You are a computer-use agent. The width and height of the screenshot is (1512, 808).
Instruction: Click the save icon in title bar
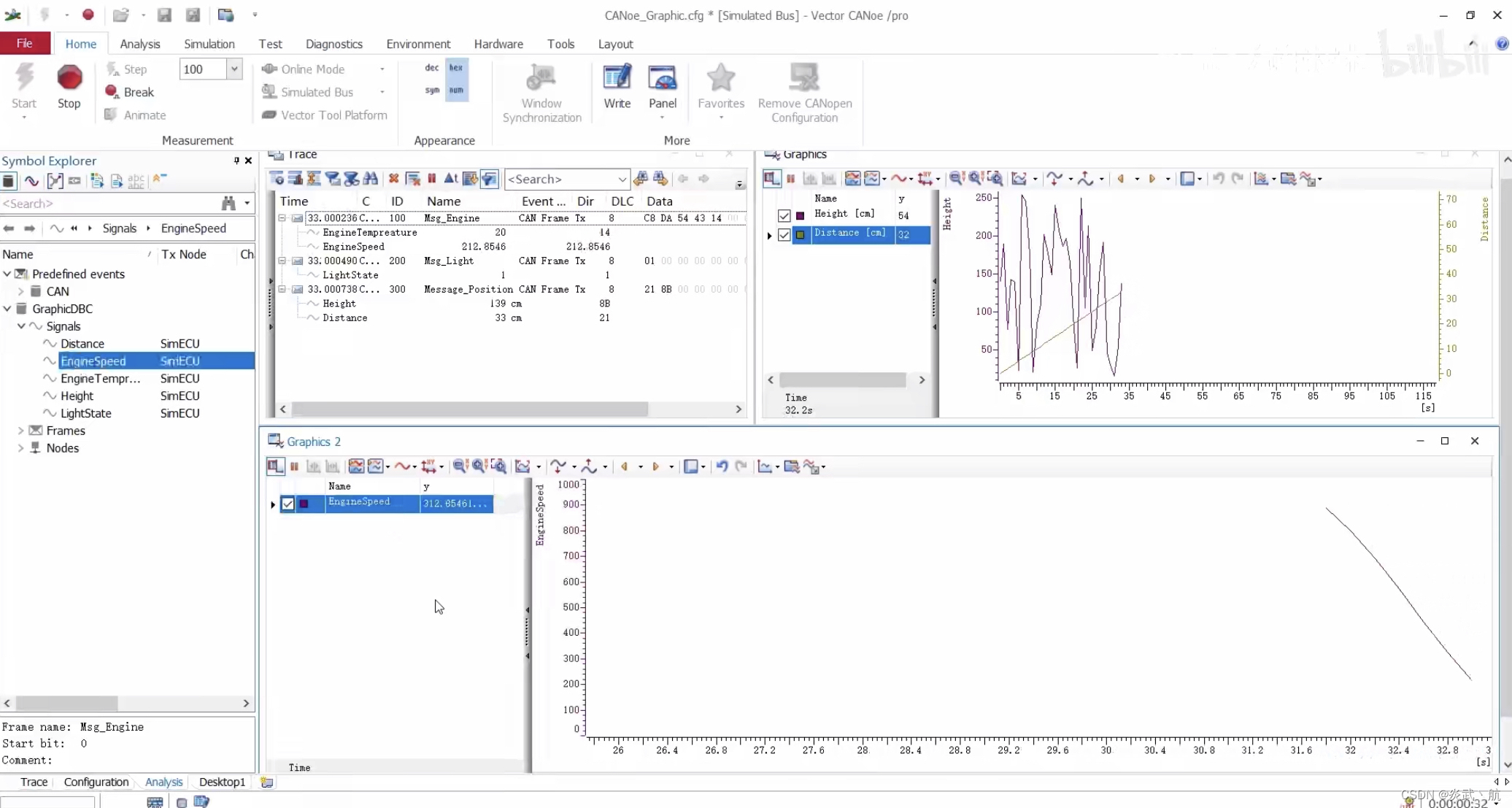point(165,15)
